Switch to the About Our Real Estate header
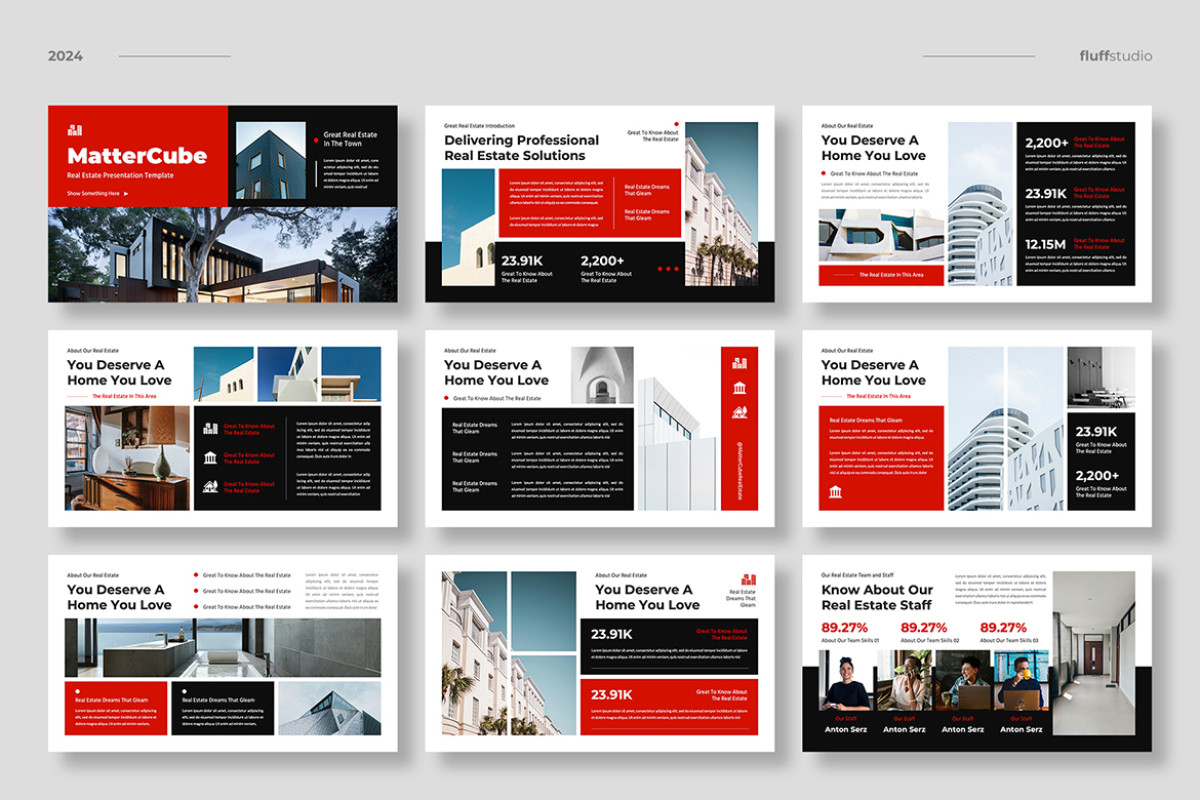 [x=91, y=350]
